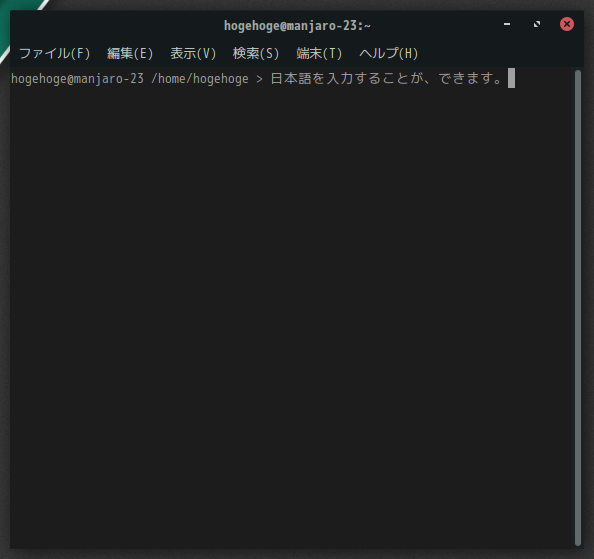The image size is (594, 559).
Task: Maximize the terminal window
Action: [x=537, y=24]
